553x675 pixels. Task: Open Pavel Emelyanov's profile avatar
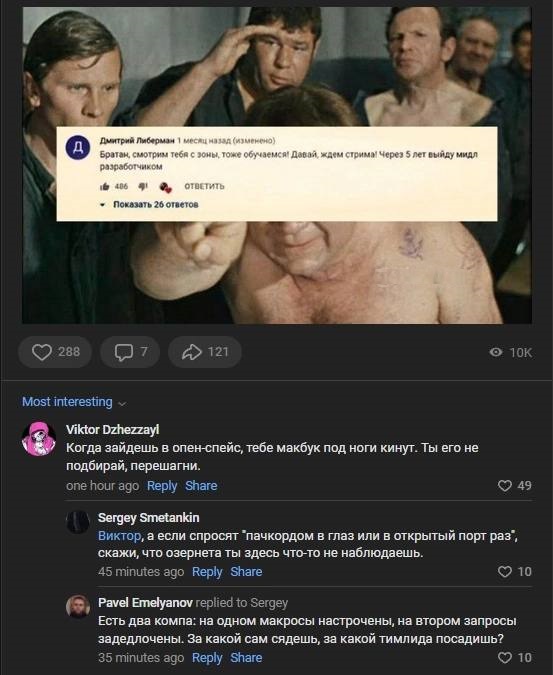click(x=78, y=607)
